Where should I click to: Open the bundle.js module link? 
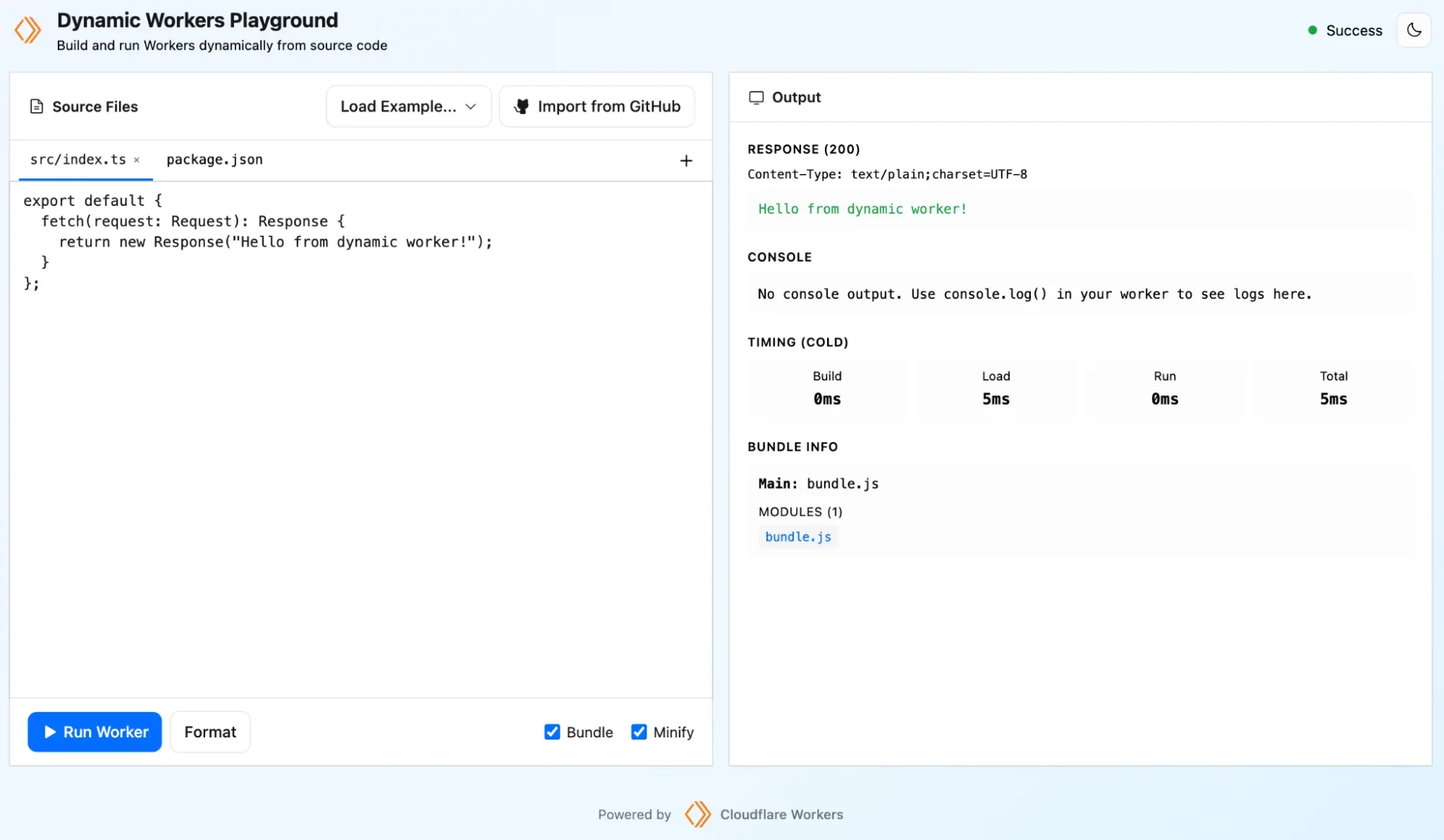[797, 537]
